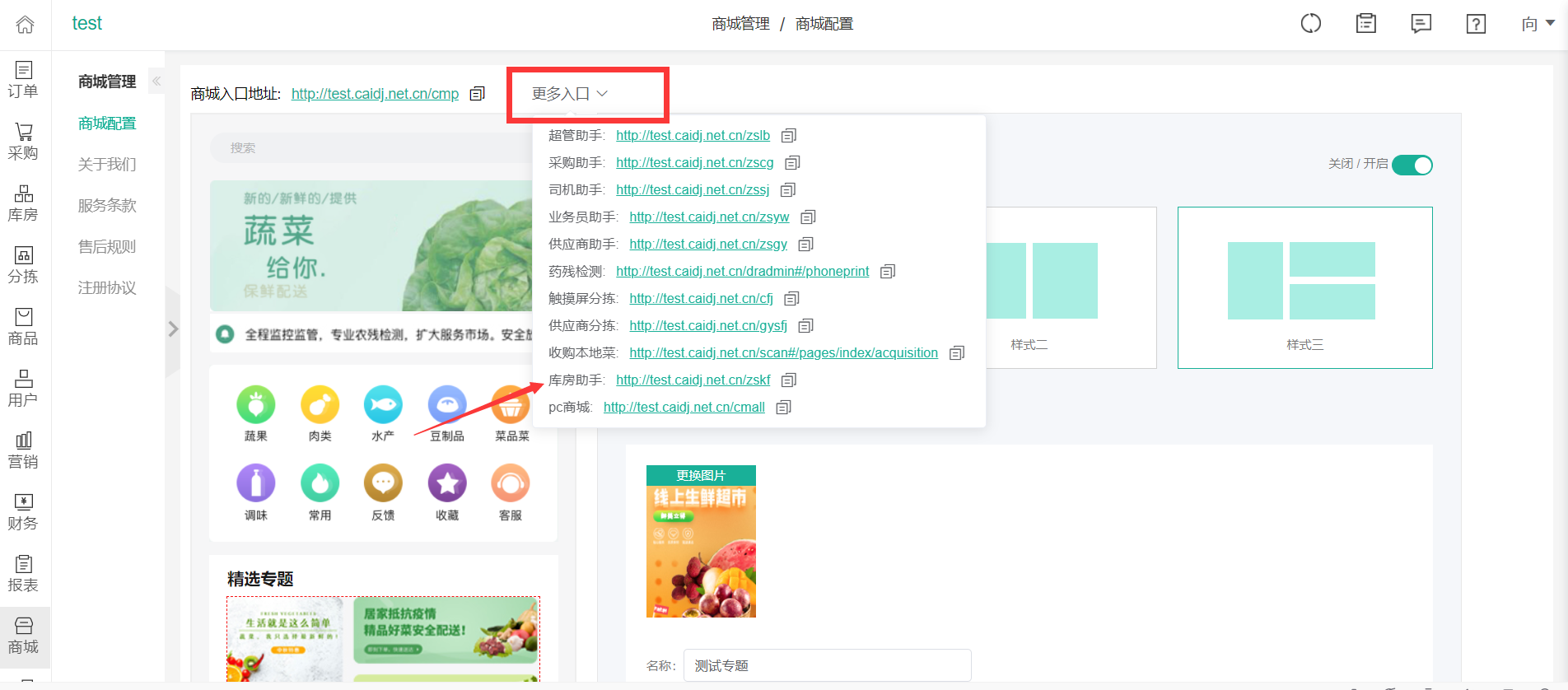Open the help question mark icon
This screenshot has height=690, width=1568.
pyautogui.click(x=1476, y=24)
